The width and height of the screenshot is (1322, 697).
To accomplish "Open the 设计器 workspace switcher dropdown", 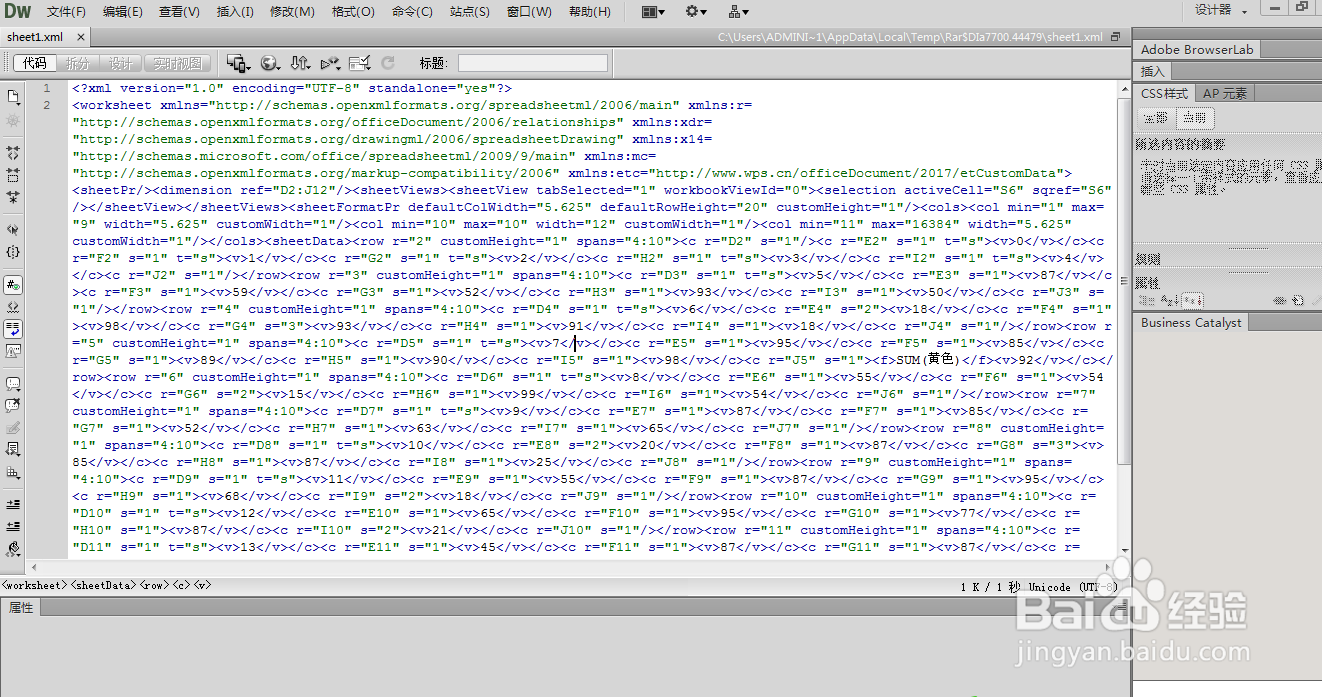I will click(1221, 10).
